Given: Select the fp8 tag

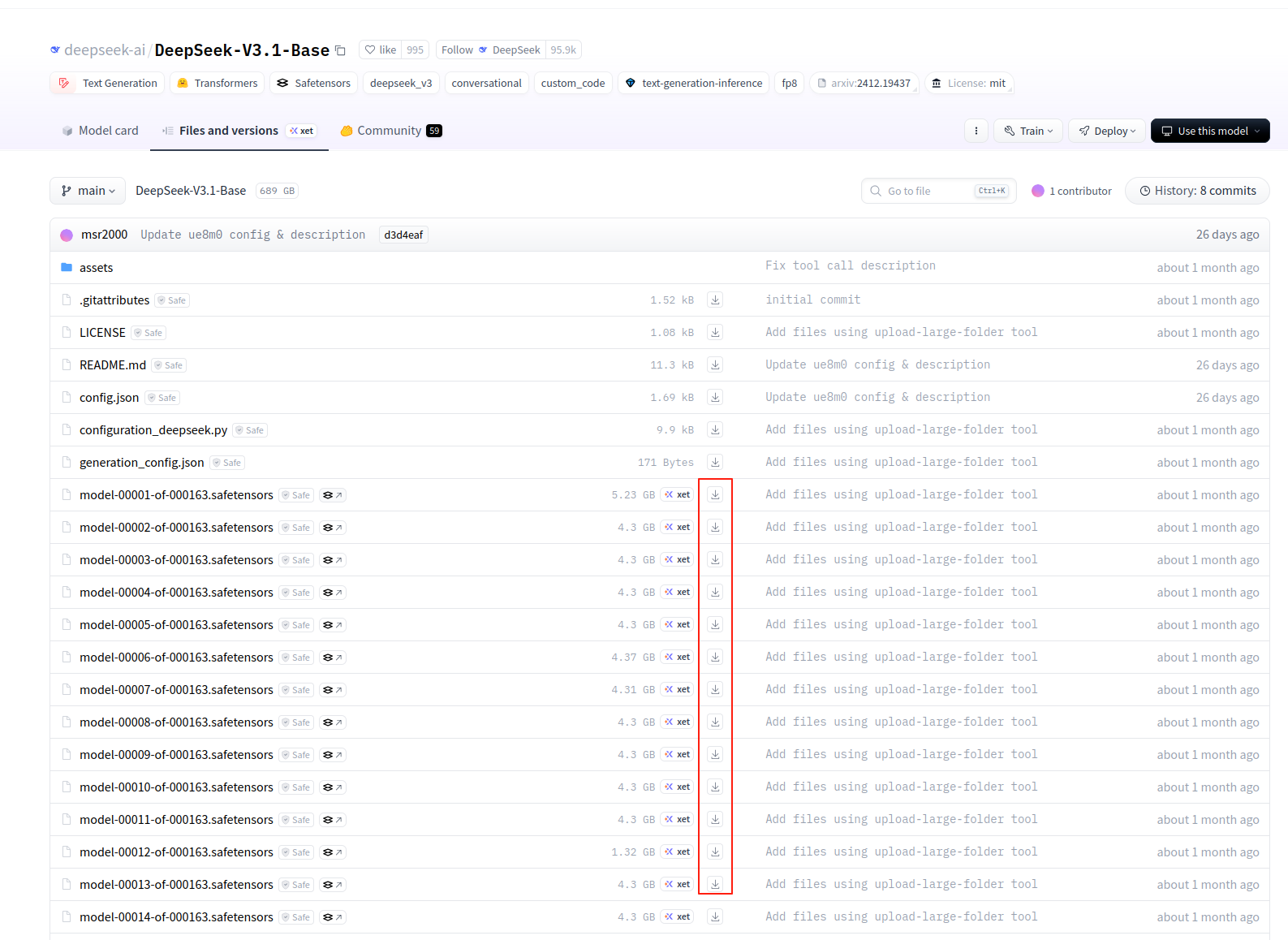Looking at the screenshot, I should [x=789, y=83].
